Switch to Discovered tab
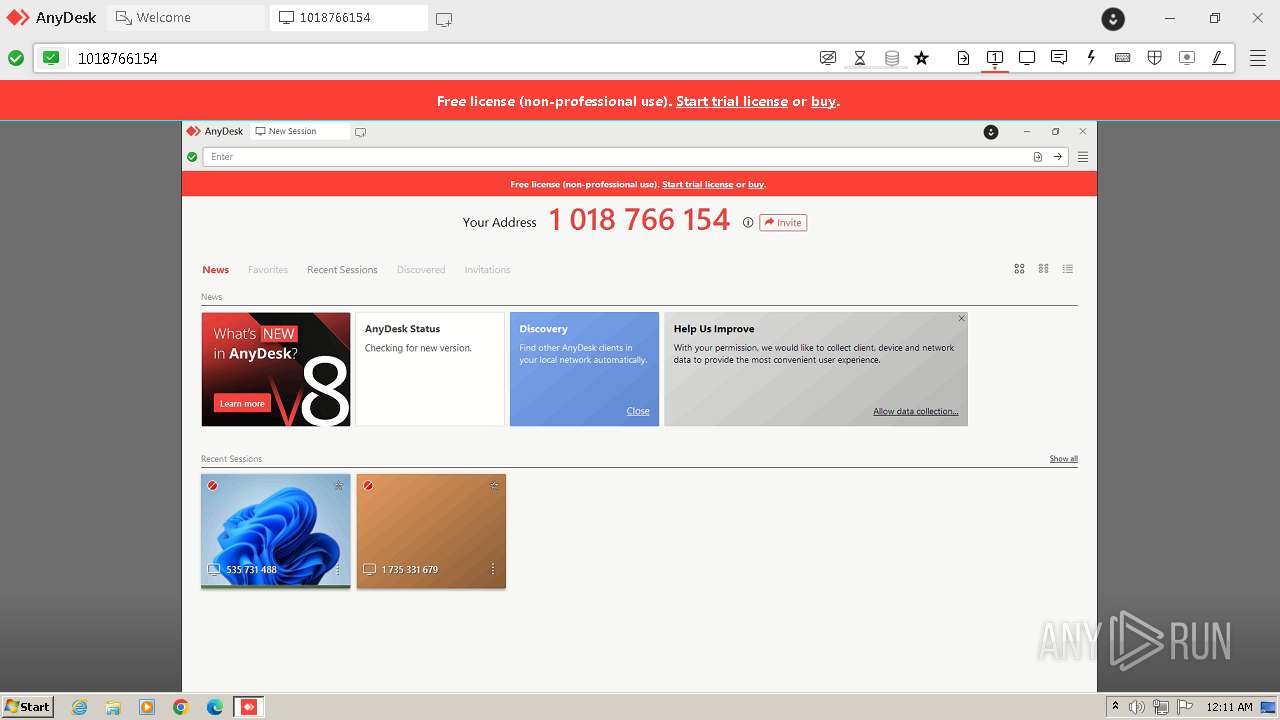 click(421, 270)
